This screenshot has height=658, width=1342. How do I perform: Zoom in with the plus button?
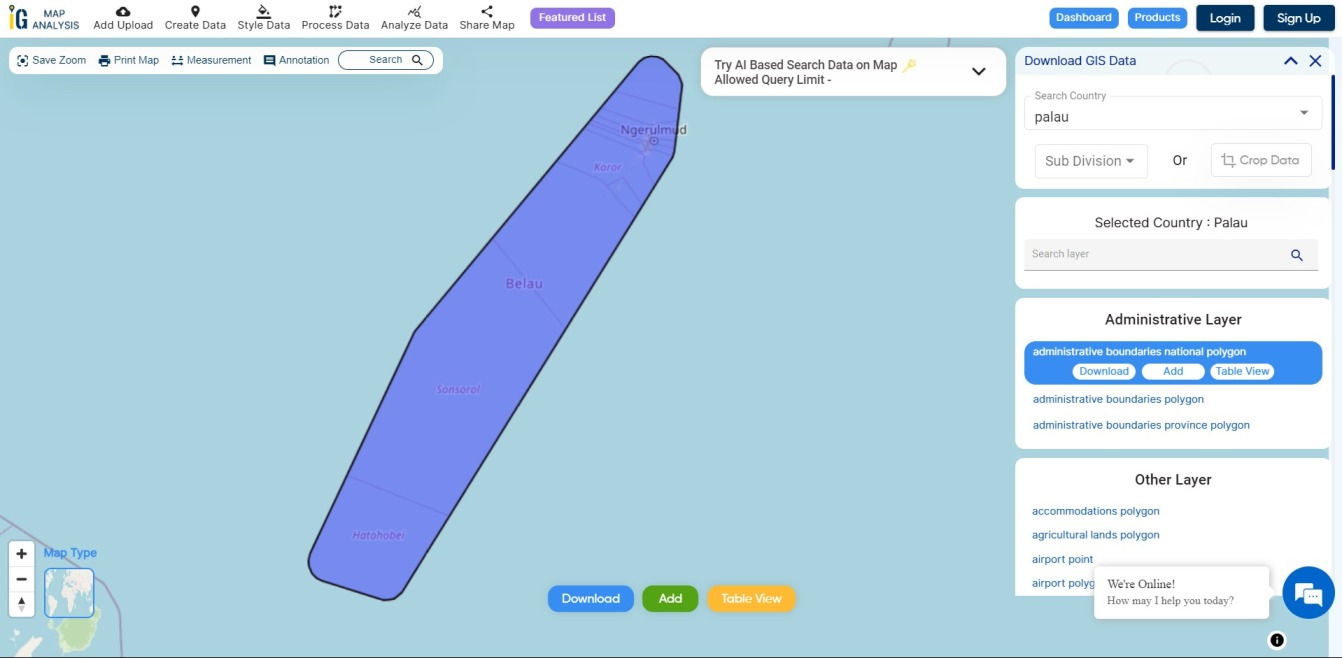click(x=21, y=554)
